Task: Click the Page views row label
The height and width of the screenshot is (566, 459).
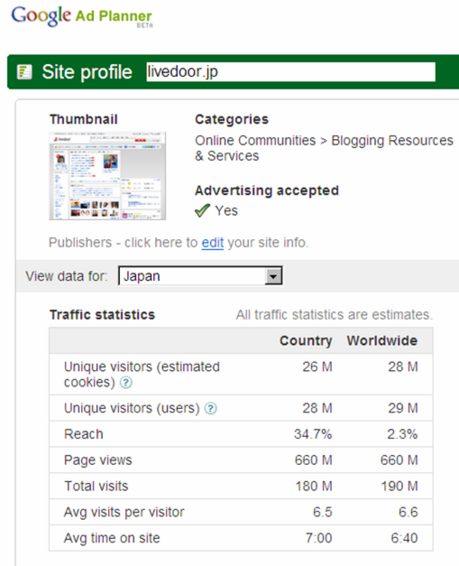Action: (98, 460)
